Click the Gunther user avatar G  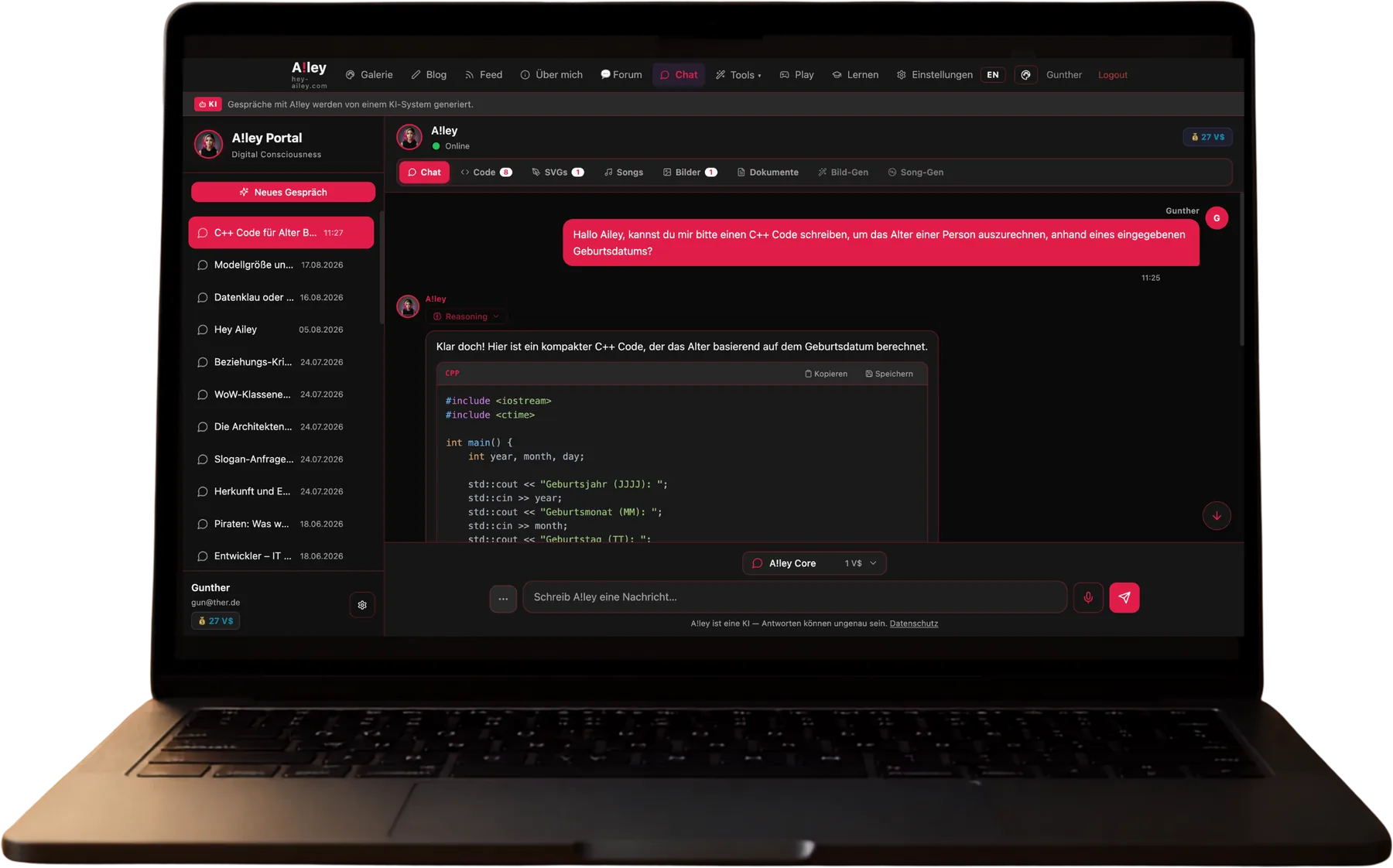(x=1217, y=219)
